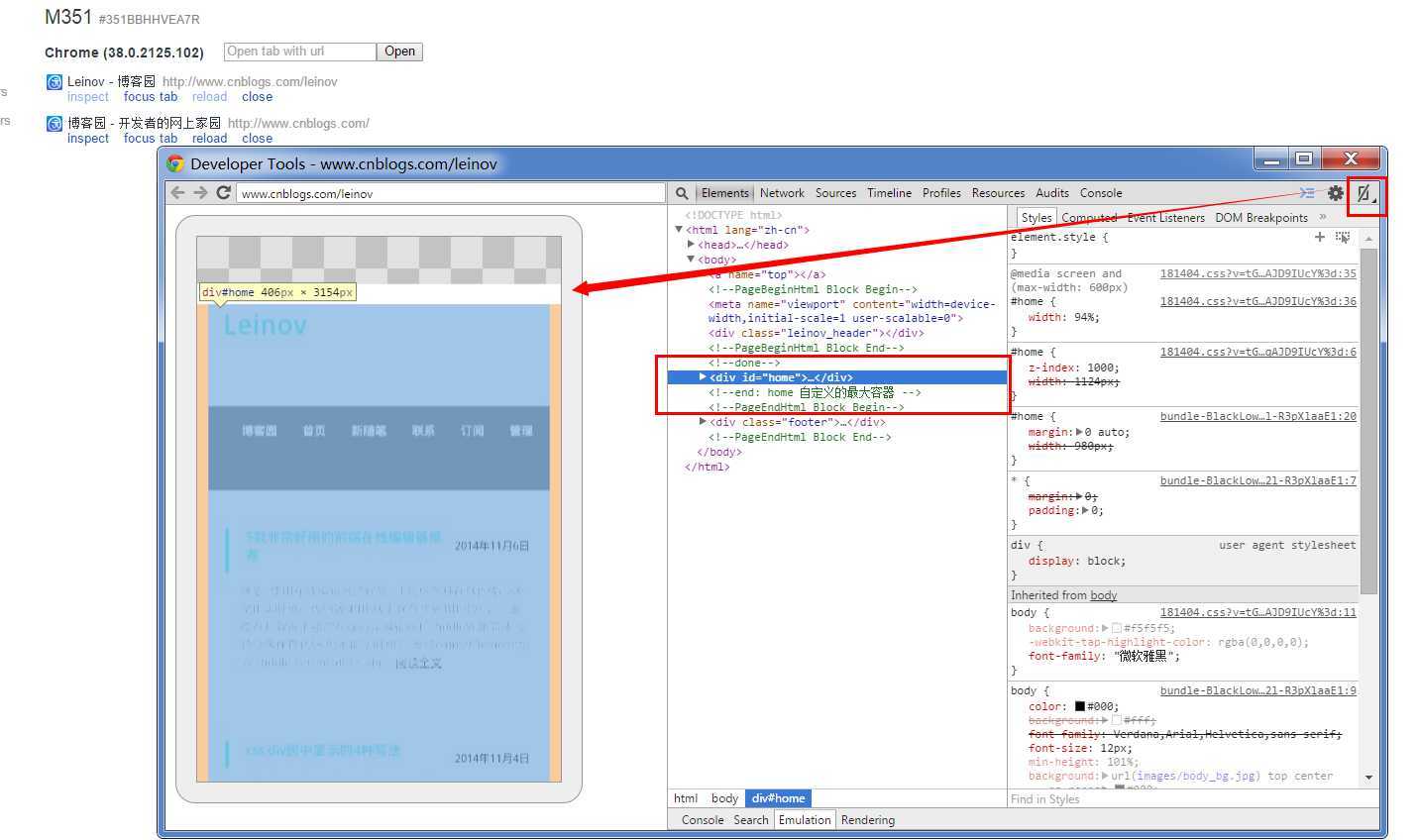
Task: Open the Resources panel
Action: 998,193
